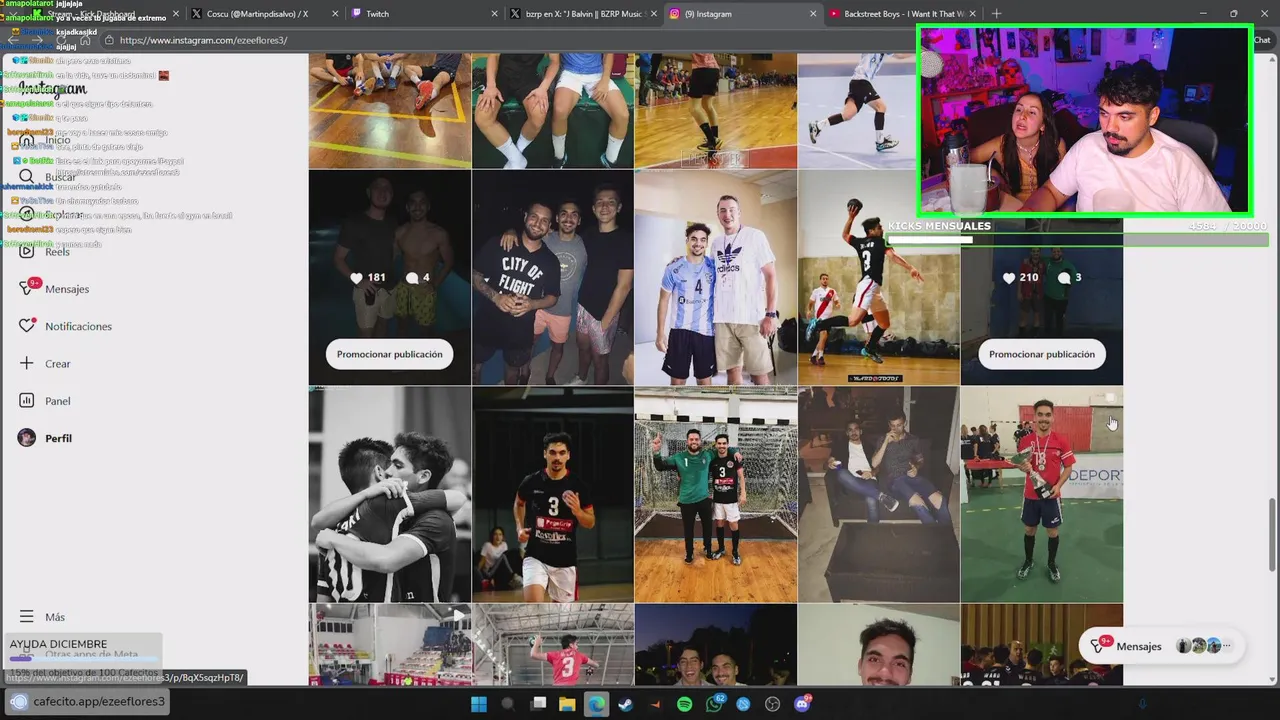The height and width of the screenshot is (720, 1280).
Task: Close the Instagram browser tab
Action: tap(811, 14)
